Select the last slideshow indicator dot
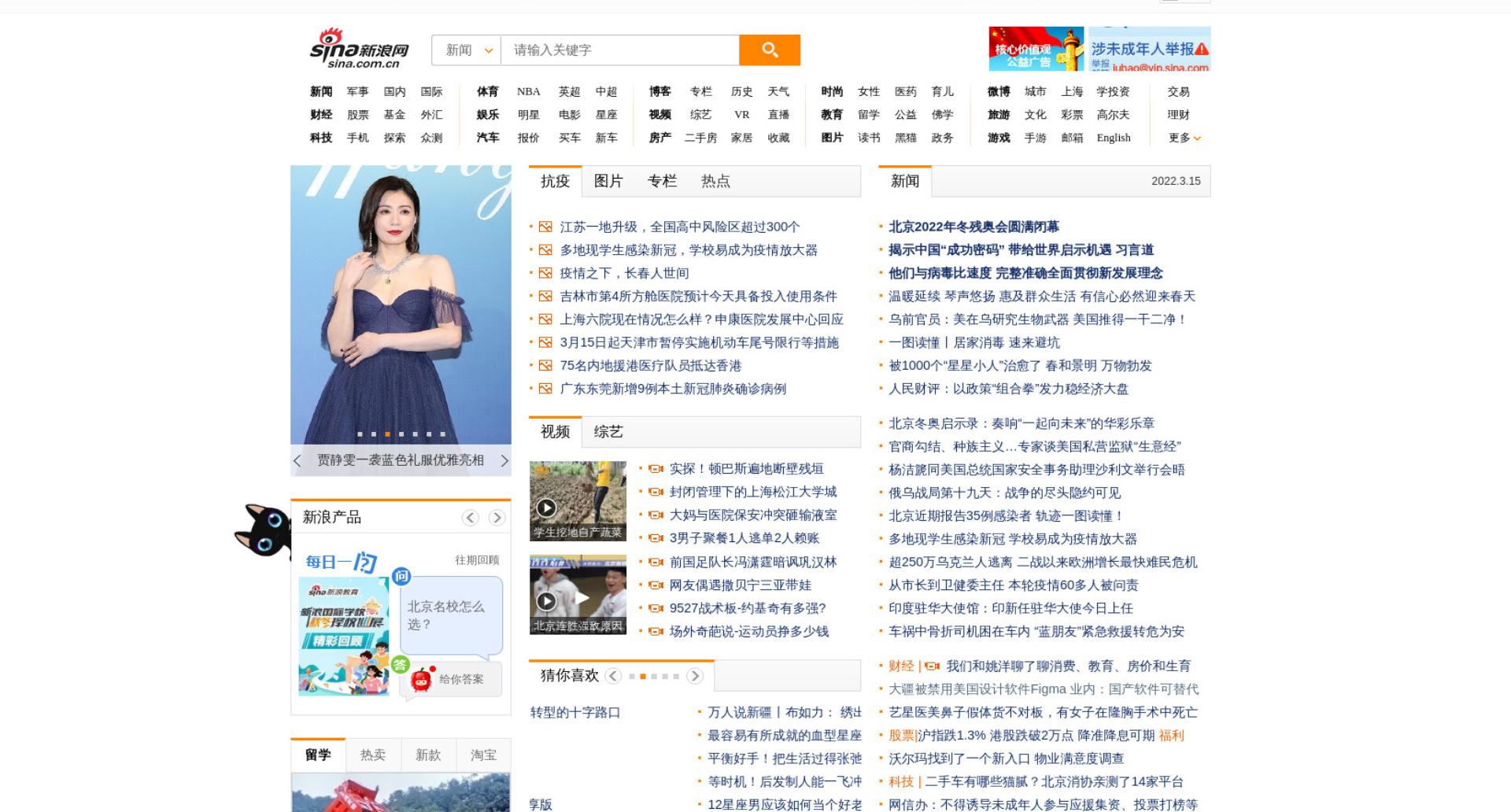The height and width of the screenshot is (812, 1511). pos(443,434)
